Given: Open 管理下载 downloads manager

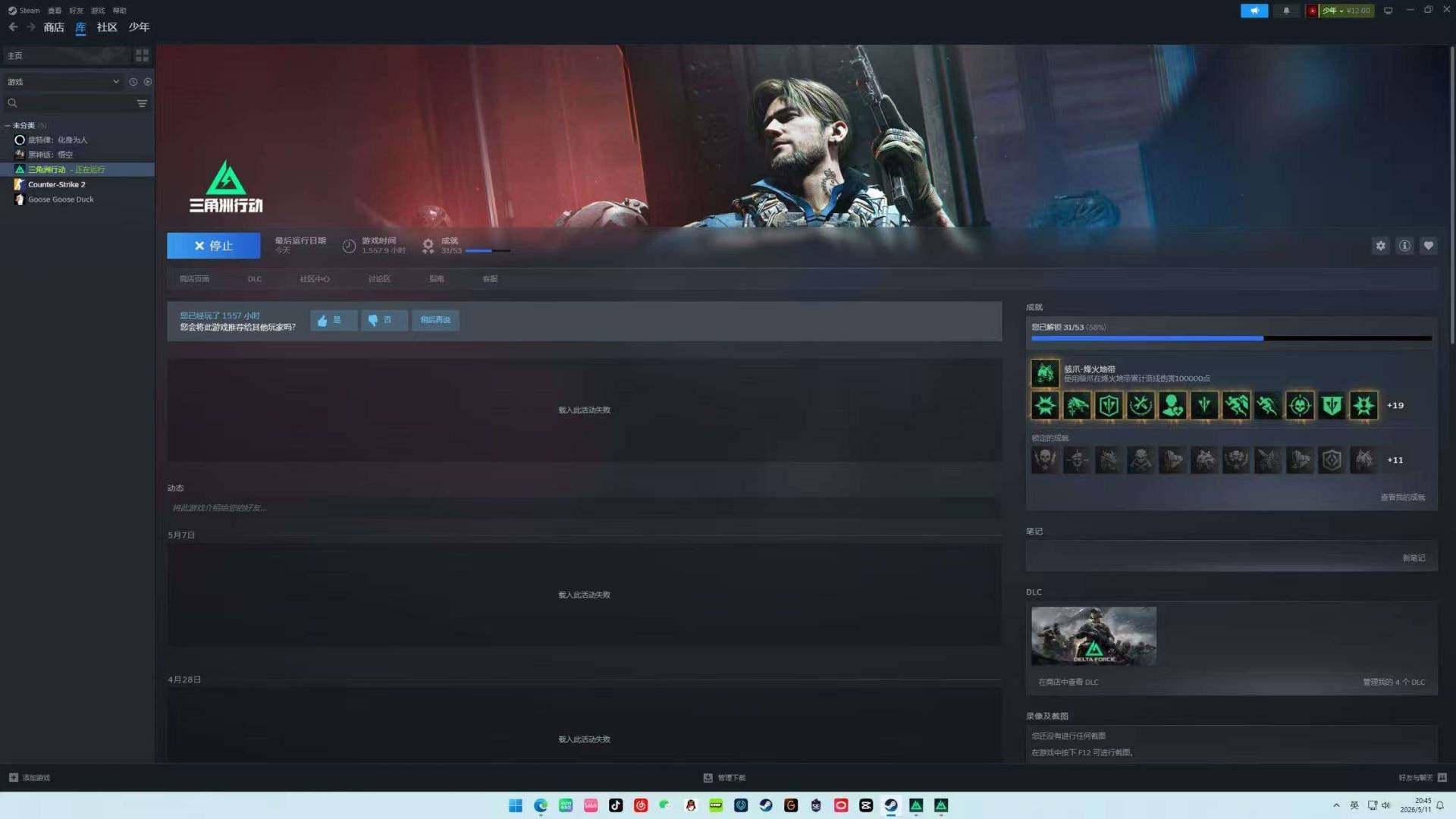Looking at the screenshot, I should [x=725, y=778].
